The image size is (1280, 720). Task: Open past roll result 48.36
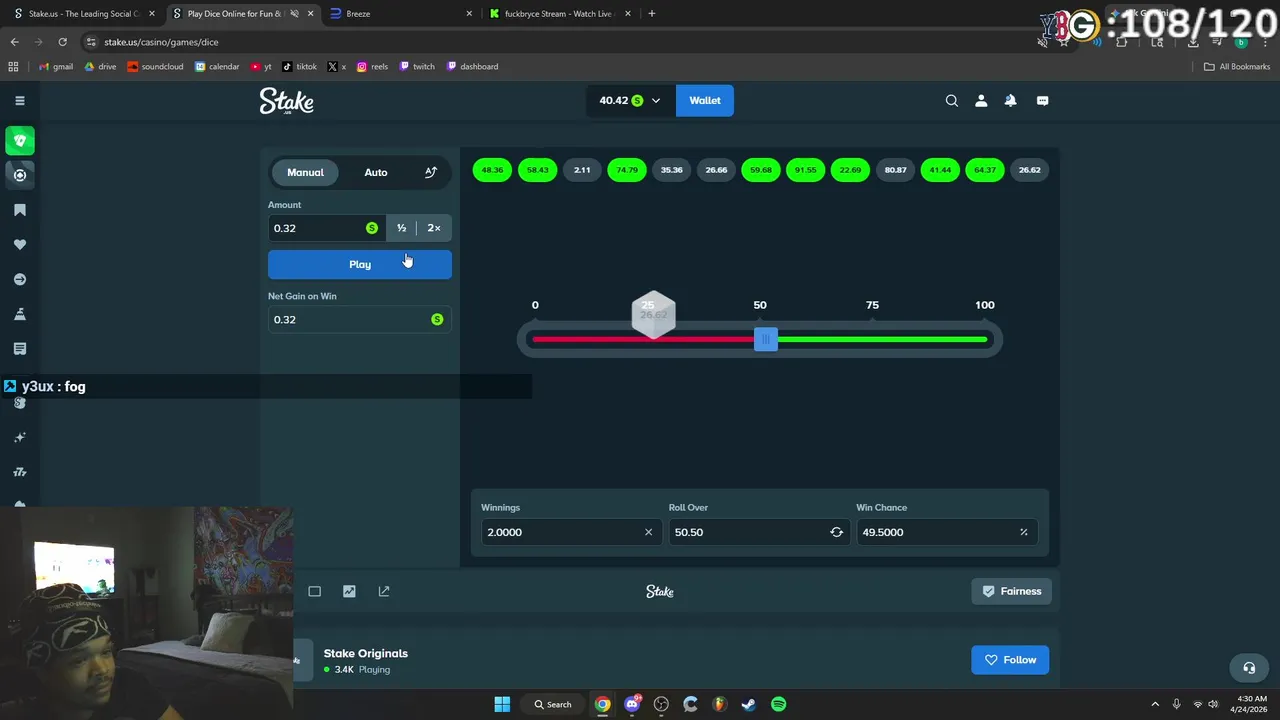tap(492, 170)
